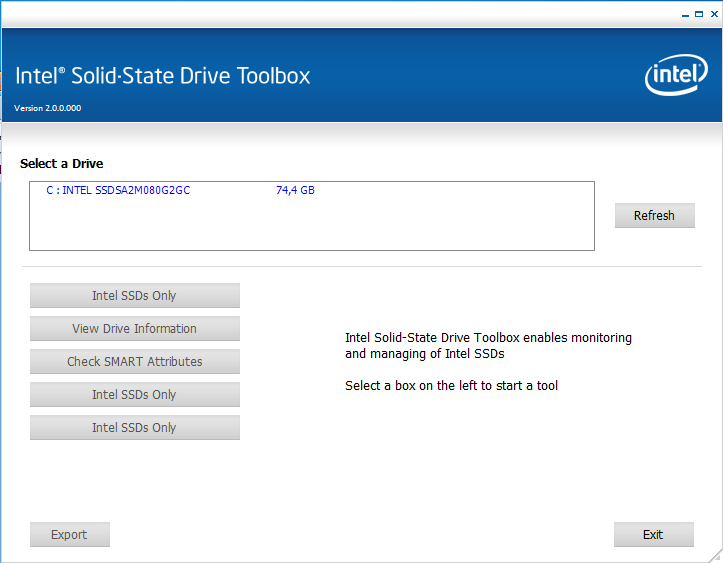723x563 pixels.
Task: Refresh the drive list
Action: tap(654, 215)
